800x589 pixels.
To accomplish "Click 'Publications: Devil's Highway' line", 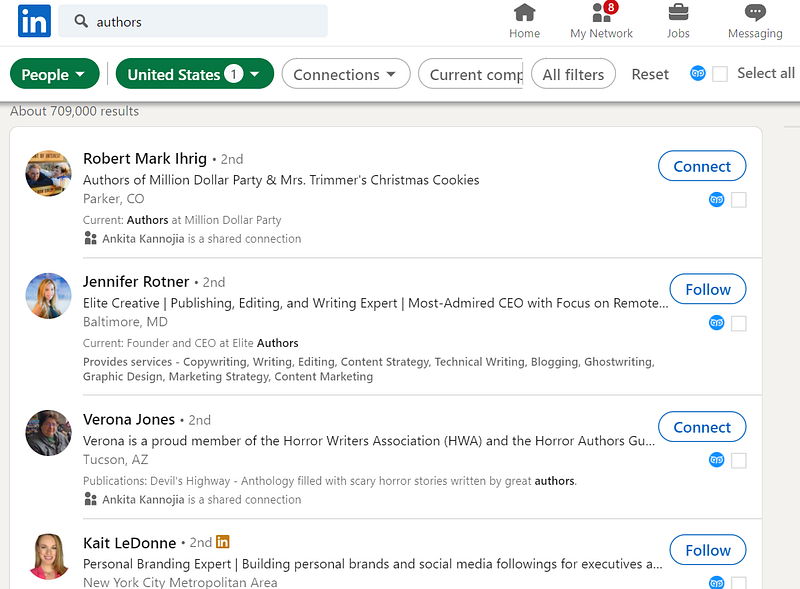I will pyautogui.click(x=330, y=481).
